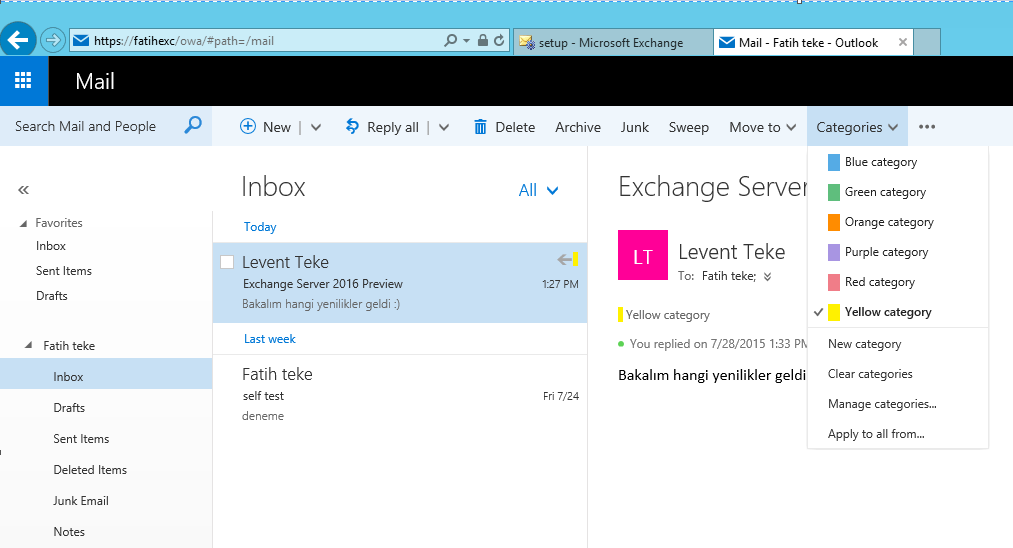Open the more actions ellipsis menu

[x=927, y=127]
